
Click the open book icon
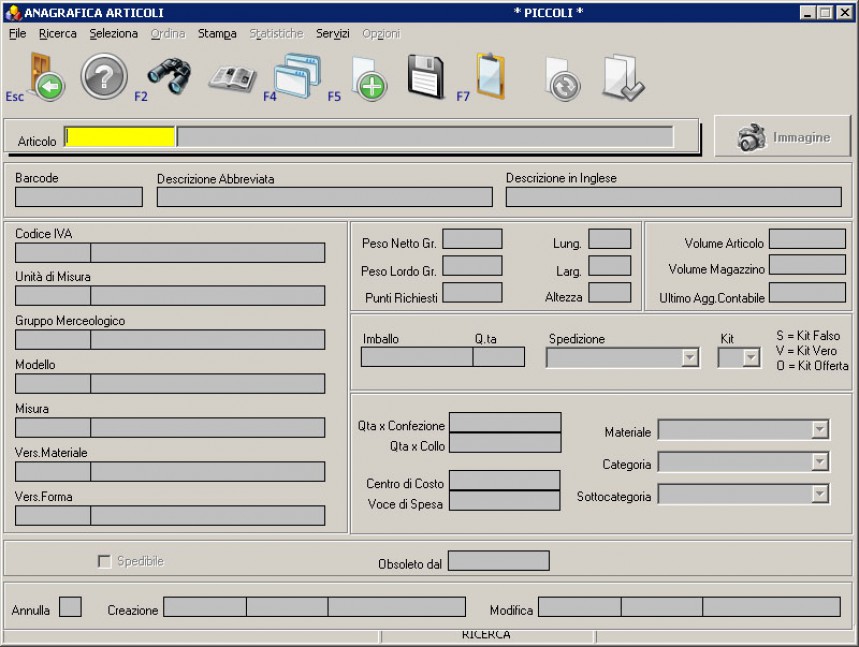[232, 78]
